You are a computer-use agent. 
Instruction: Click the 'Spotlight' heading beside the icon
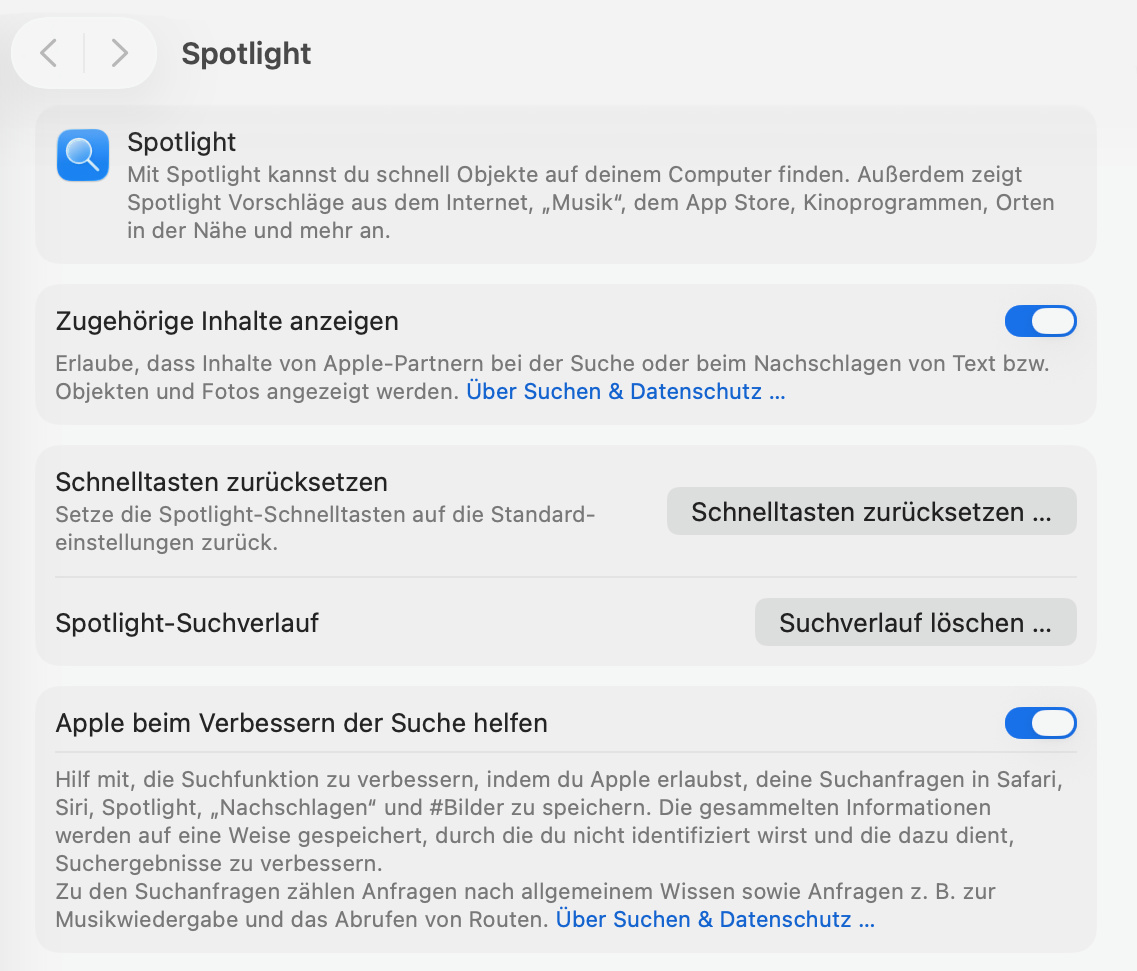tap(182, 142)
